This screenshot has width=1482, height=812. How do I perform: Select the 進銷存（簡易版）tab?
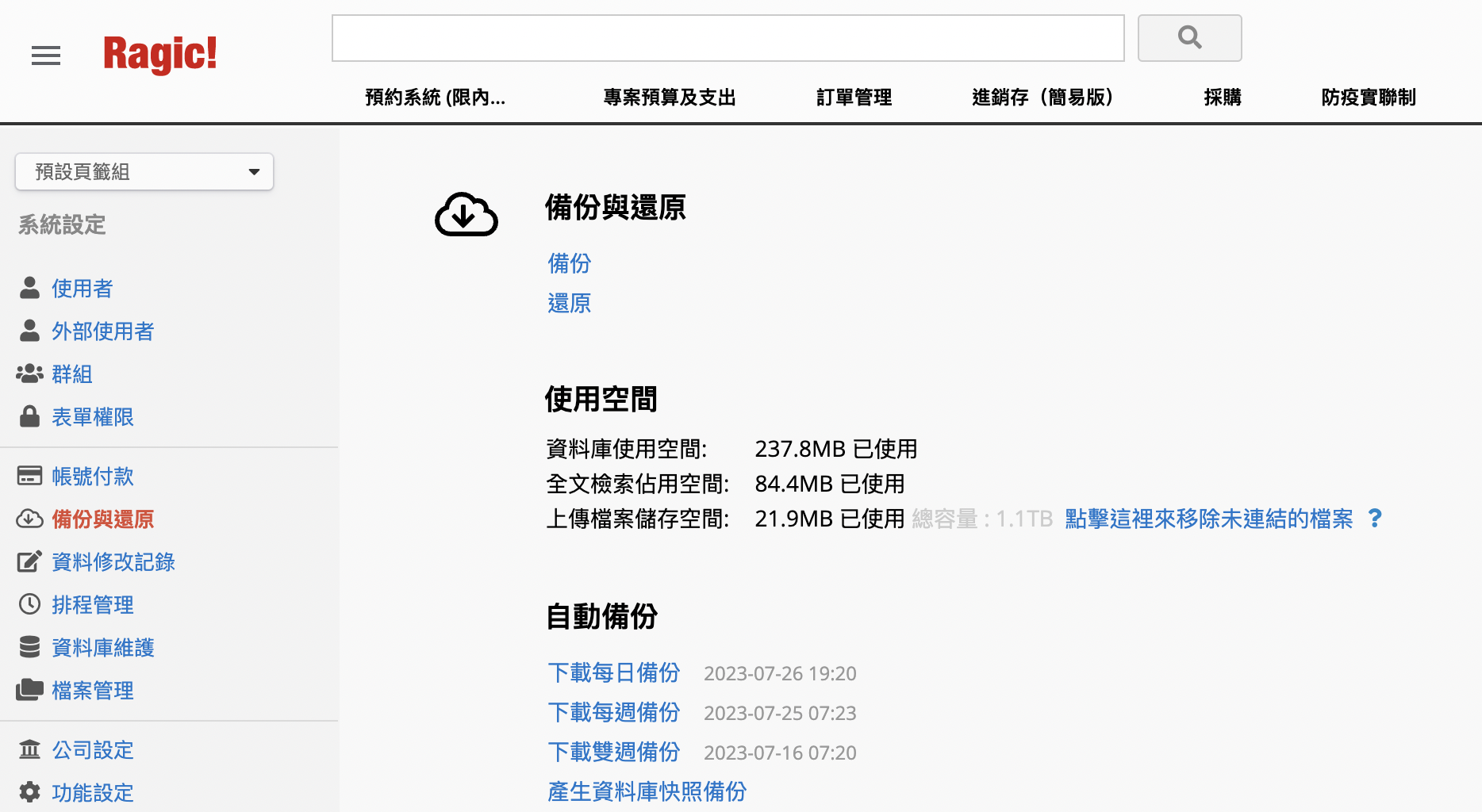[x=1042, y=98]
